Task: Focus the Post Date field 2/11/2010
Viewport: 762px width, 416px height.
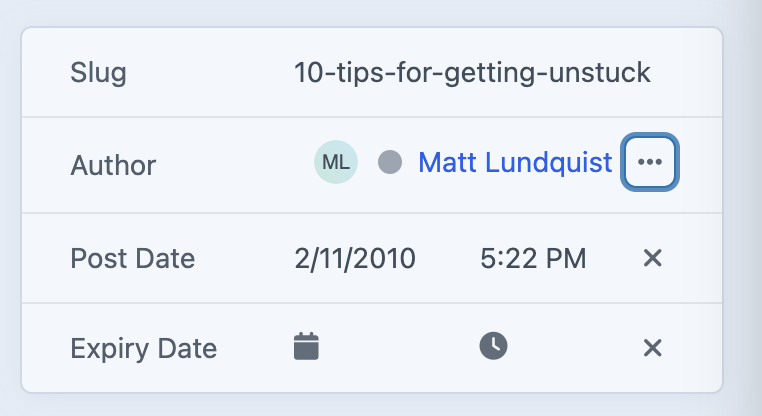Action: click(355, 258)
